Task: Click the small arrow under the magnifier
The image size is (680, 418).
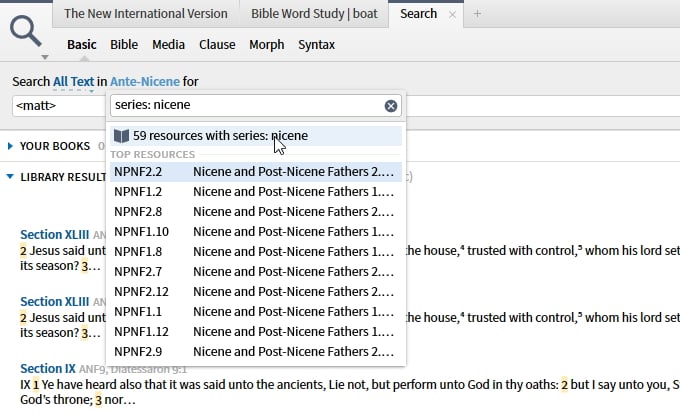Action: click(x=45, y=57)
